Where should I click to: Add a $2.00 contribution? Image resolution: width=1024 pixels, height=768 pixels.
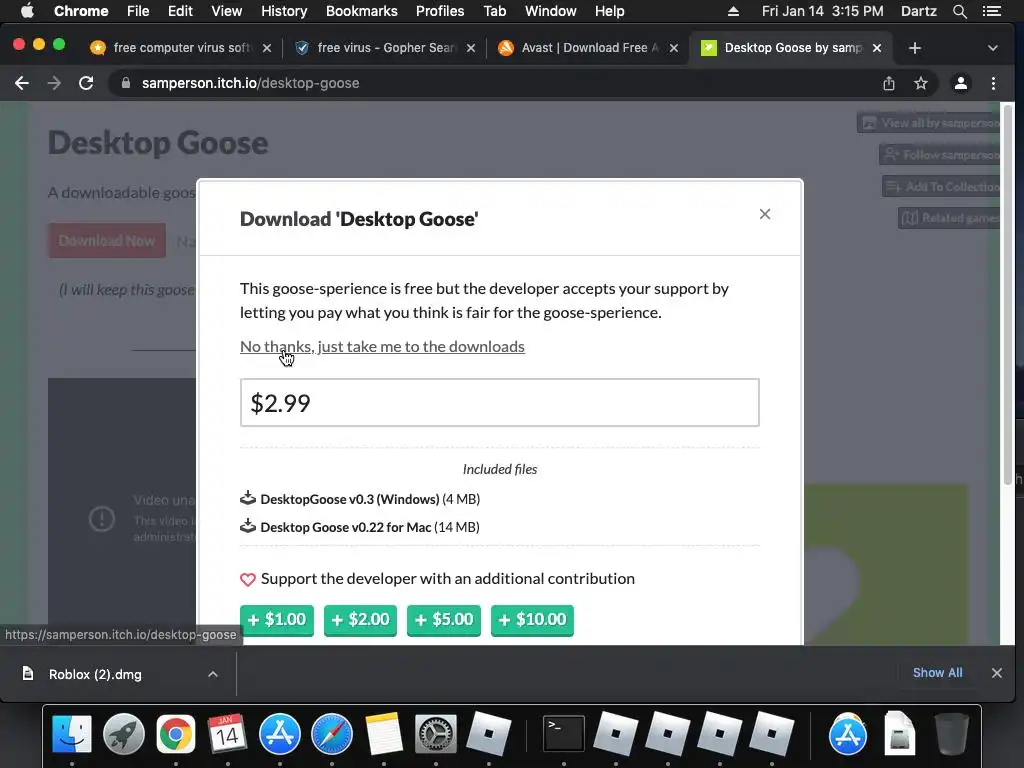tap(360, 620)
